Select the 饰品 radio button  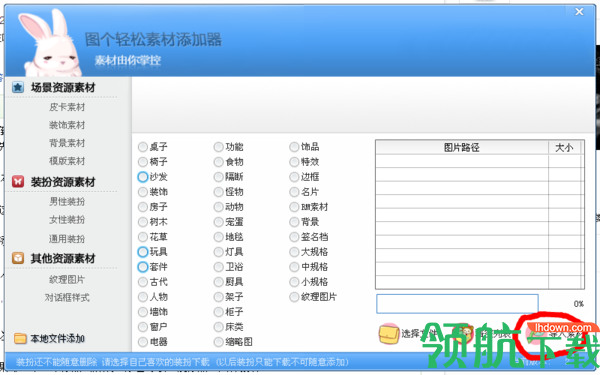tap(294, 147)
